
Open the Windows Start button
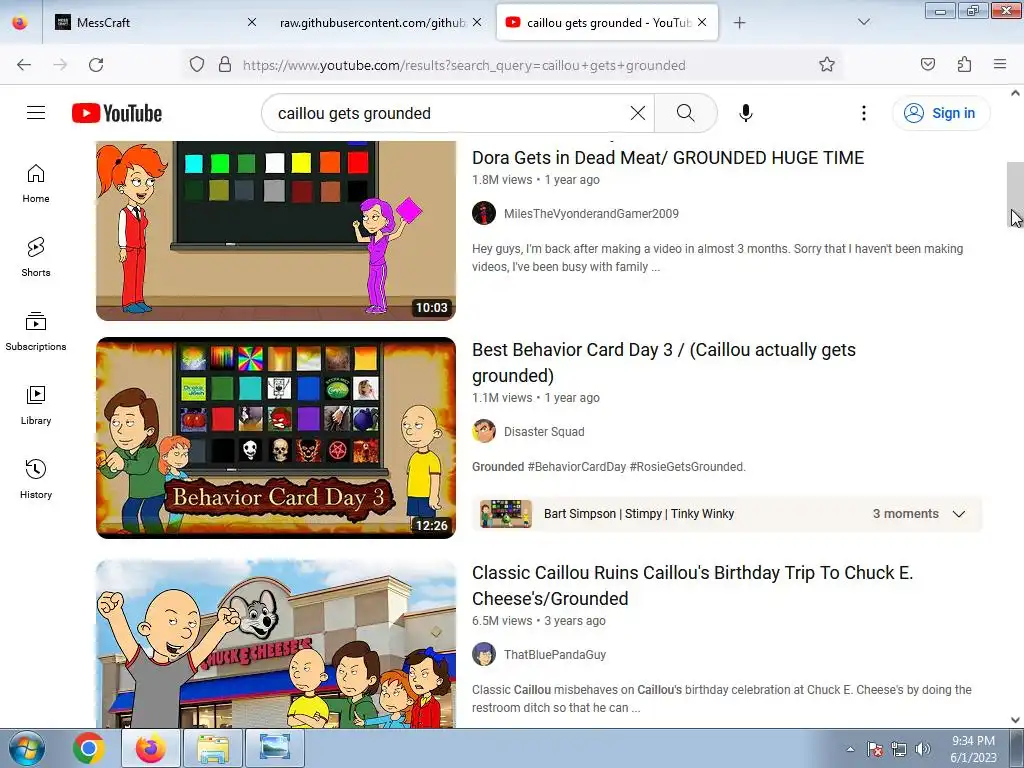(27, 748)
